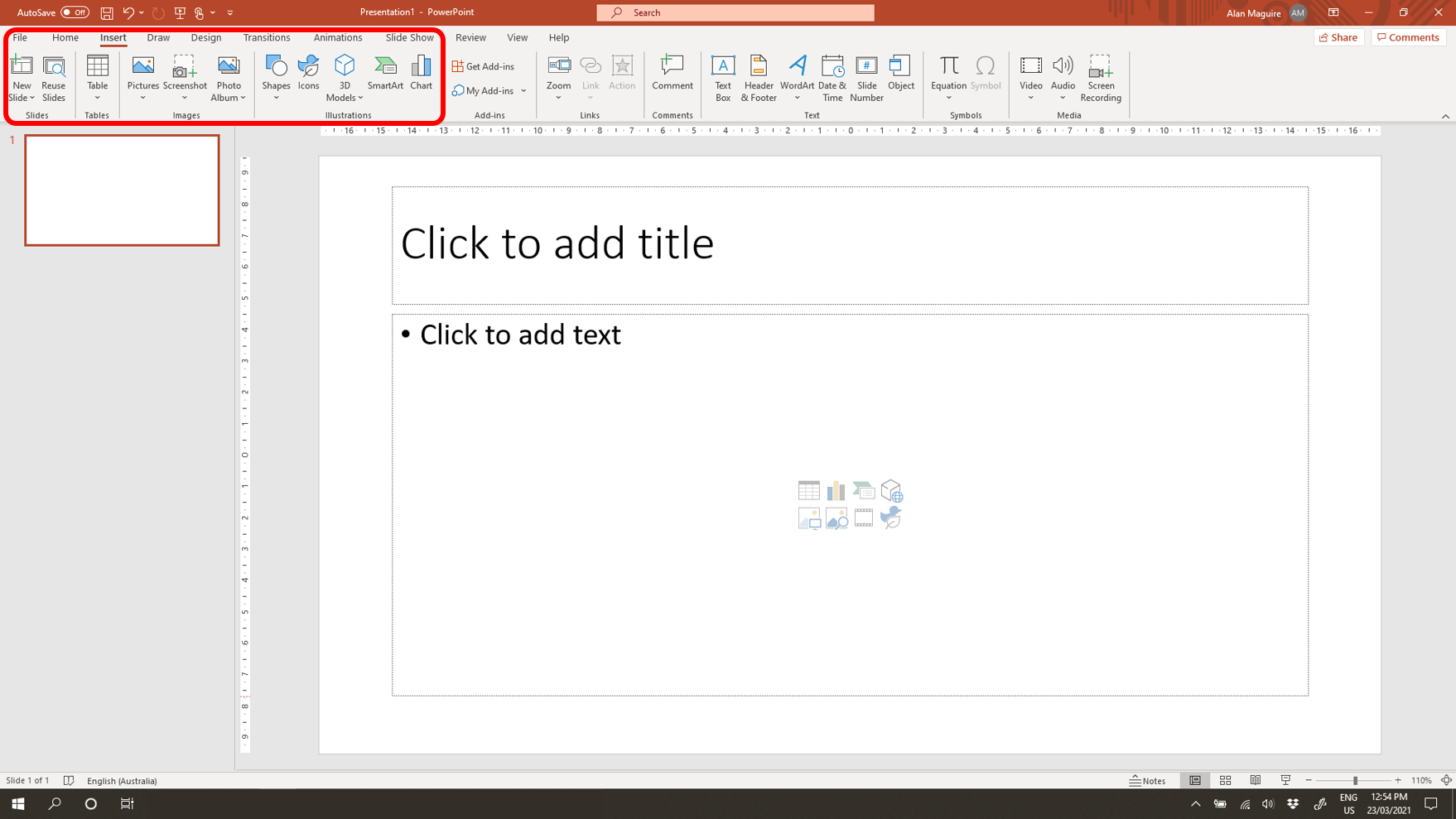Adjust the zoom slider handle

click(x=1355, y=780)
